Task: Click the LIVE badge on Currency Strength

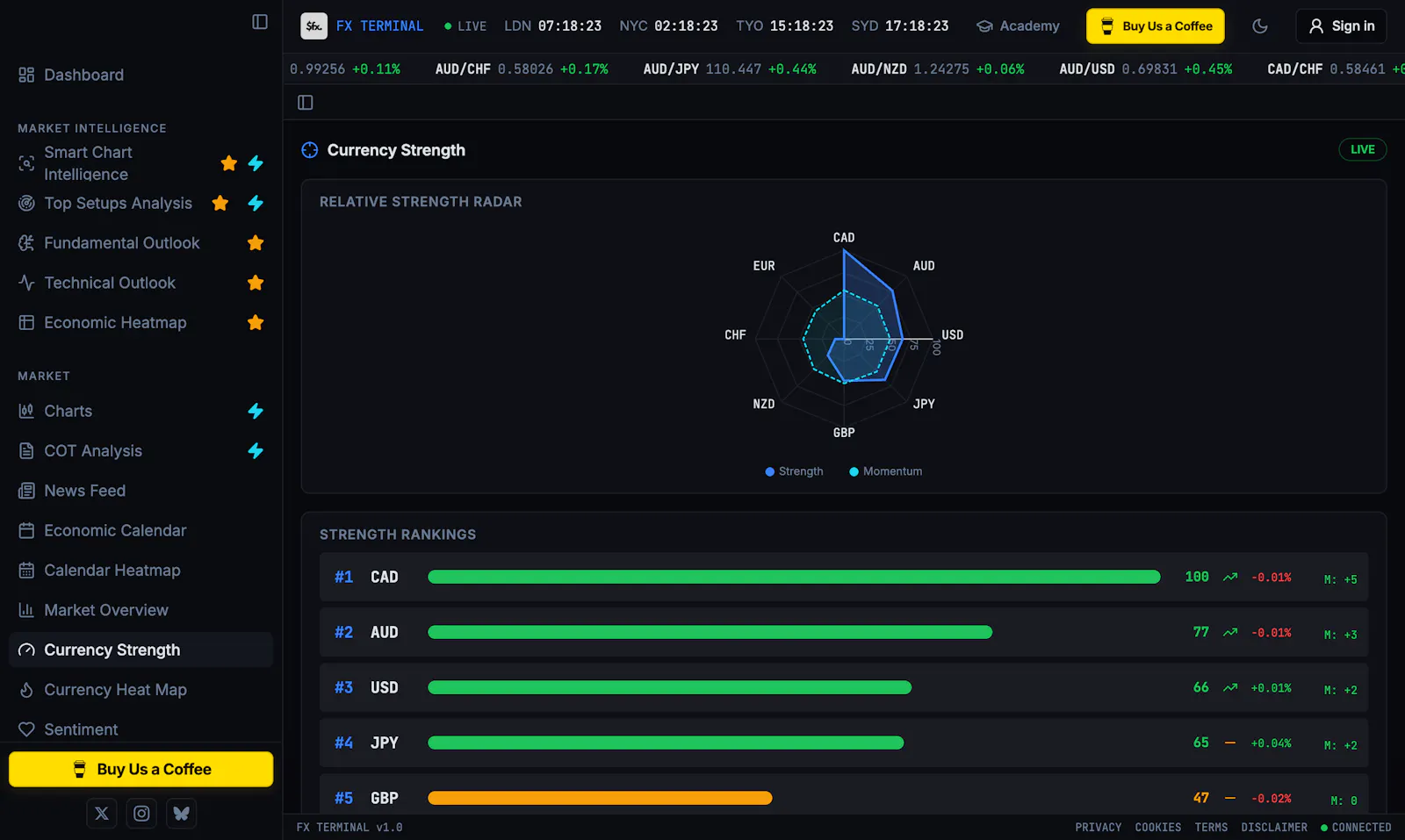Action: [x=1363, y=149]
